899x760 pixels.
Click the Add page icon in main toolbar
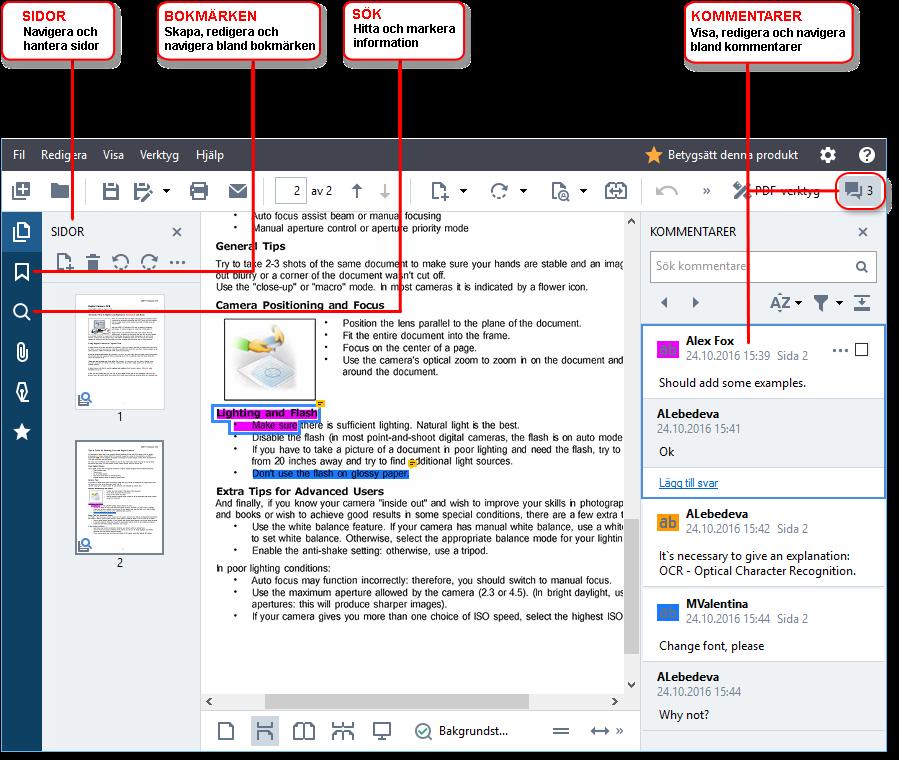(440, 191)
